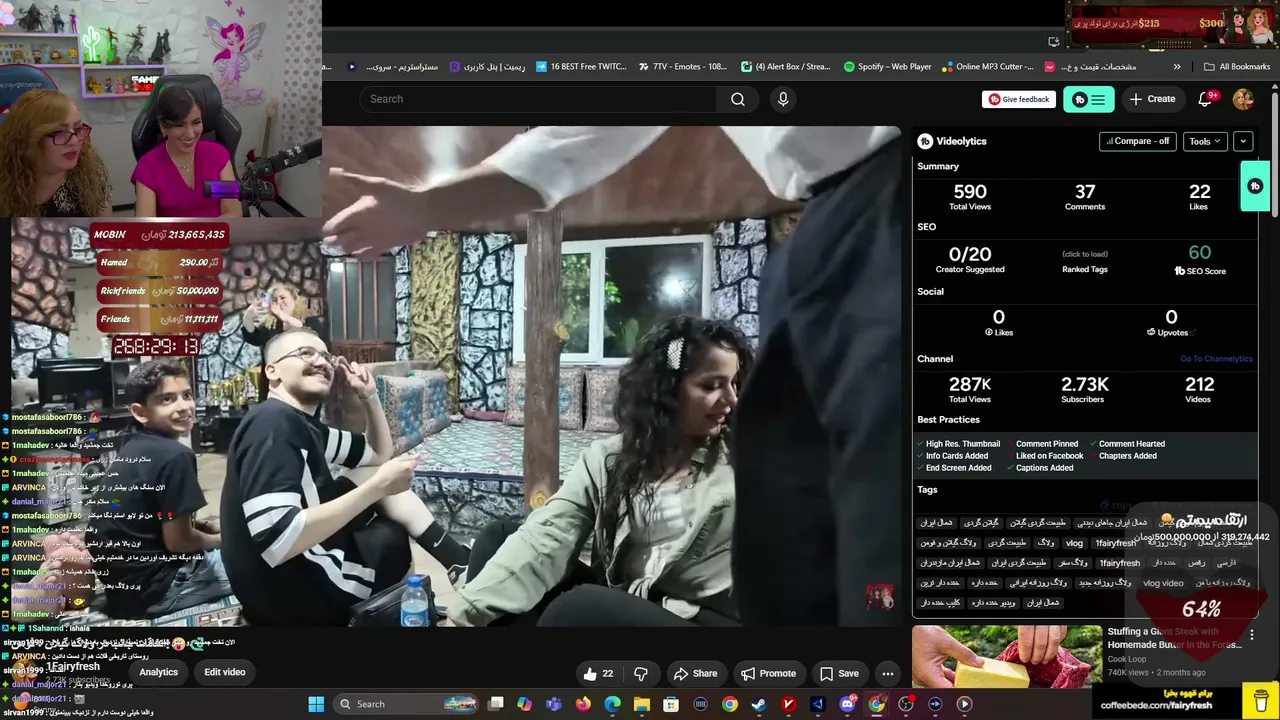Viewport: 1280px width, 720px height.
Task: Click the Promote button
Action: point(768,673)
